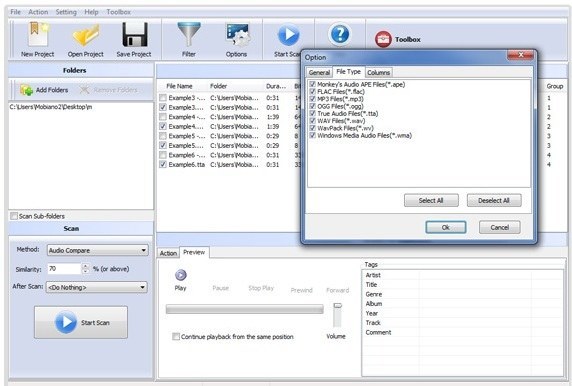Click Pause in the Preview panel

click(220, 288)
